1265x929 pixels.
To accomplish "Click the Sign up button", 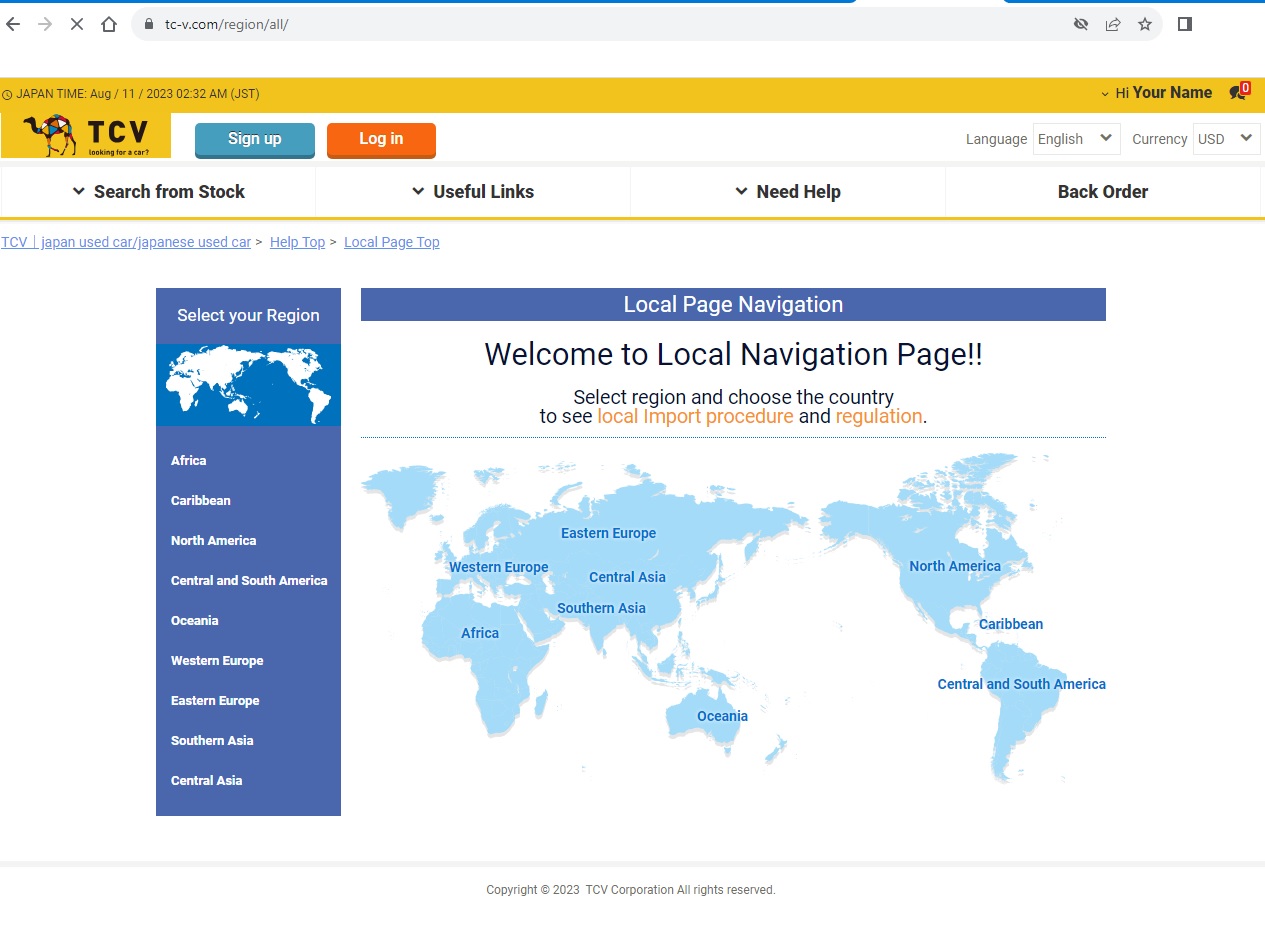I will coord(255,140).
